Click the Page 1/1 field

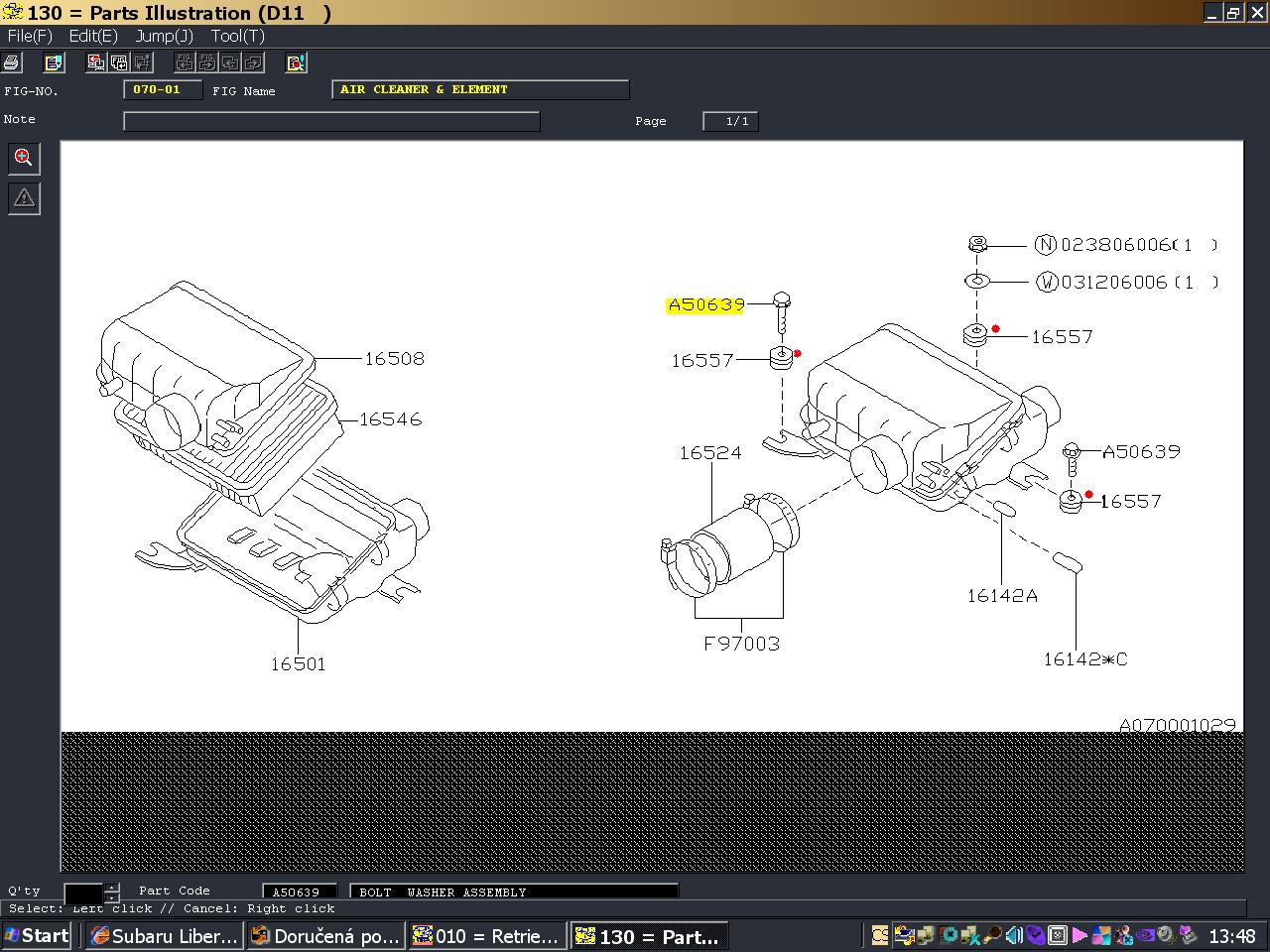coord(730,121)
